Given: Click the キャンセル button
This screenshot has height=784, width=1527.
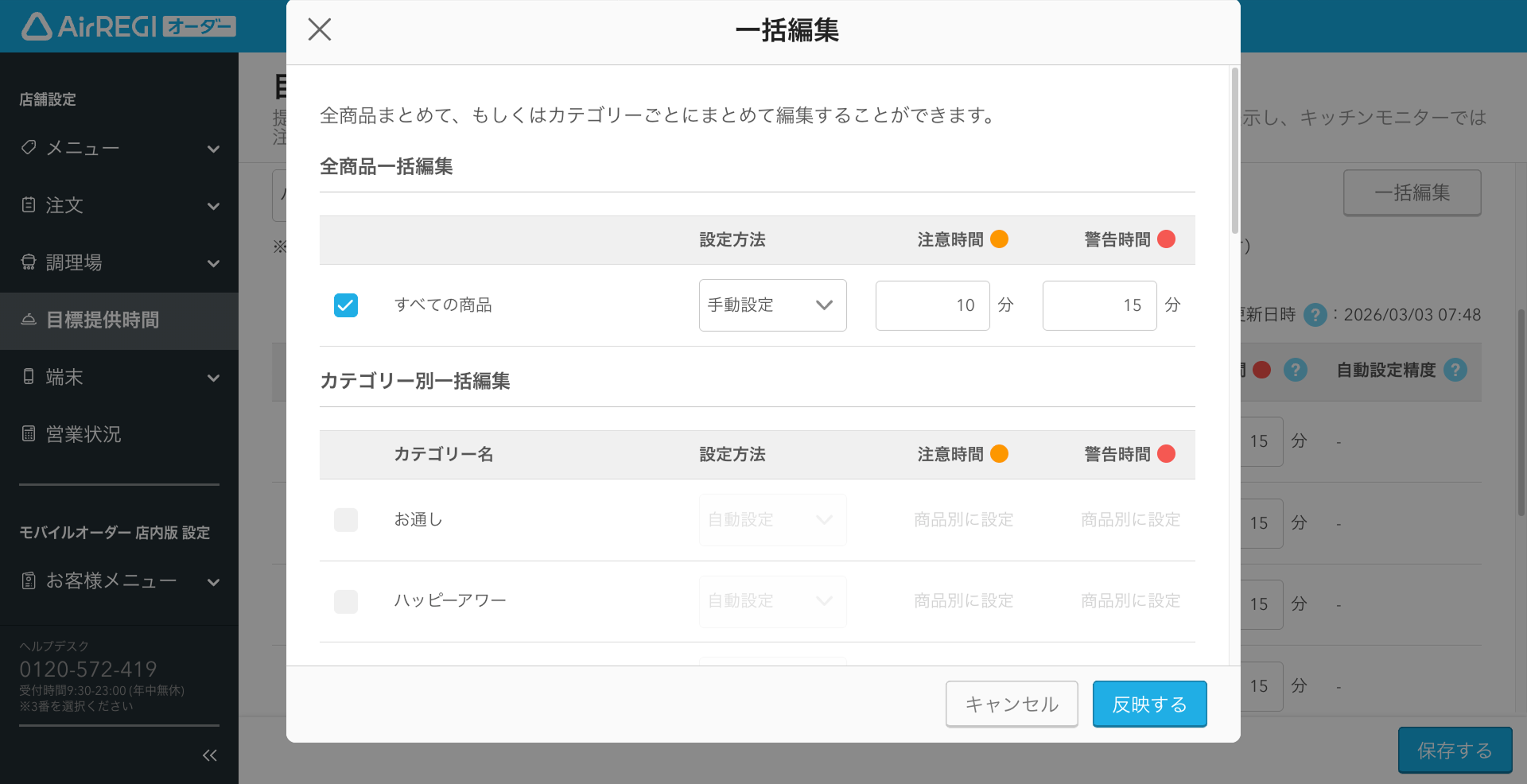Looking at the screenshot, I should [1012, 704].
